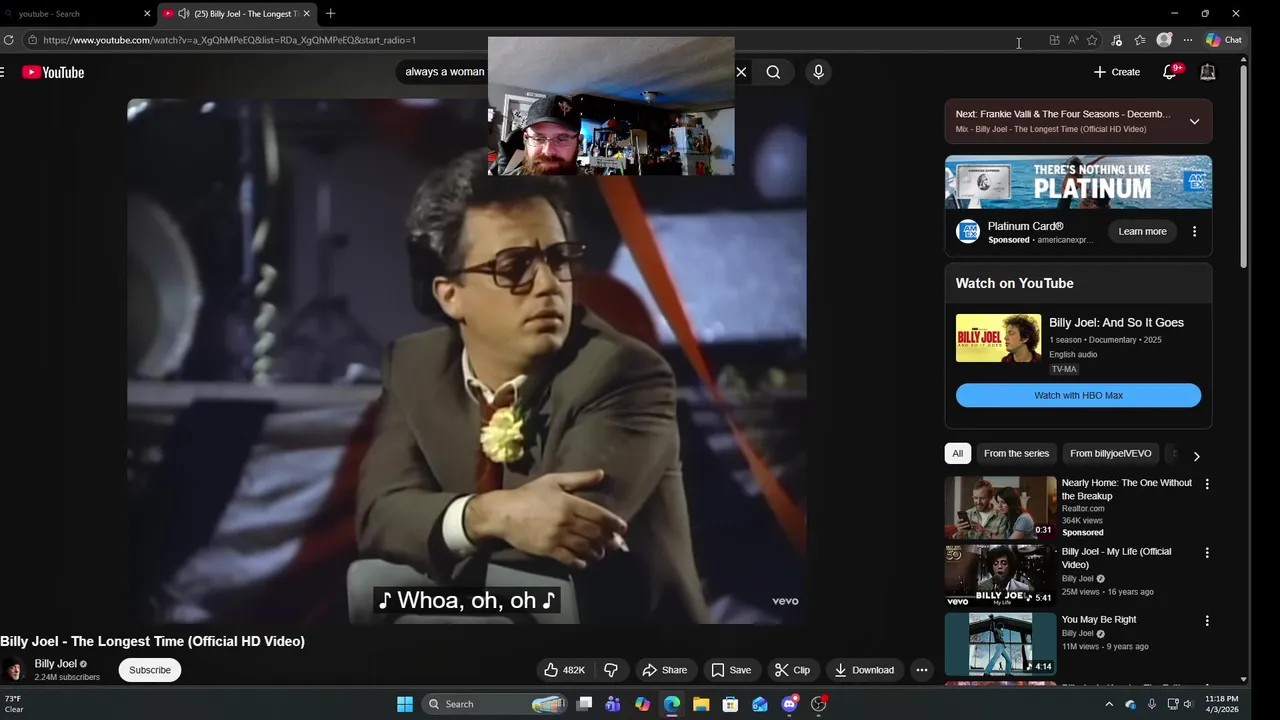This screenshot has height=720, width=1280.
Task: Open Edge profile avatar in toolbar
Action: 1164,40
